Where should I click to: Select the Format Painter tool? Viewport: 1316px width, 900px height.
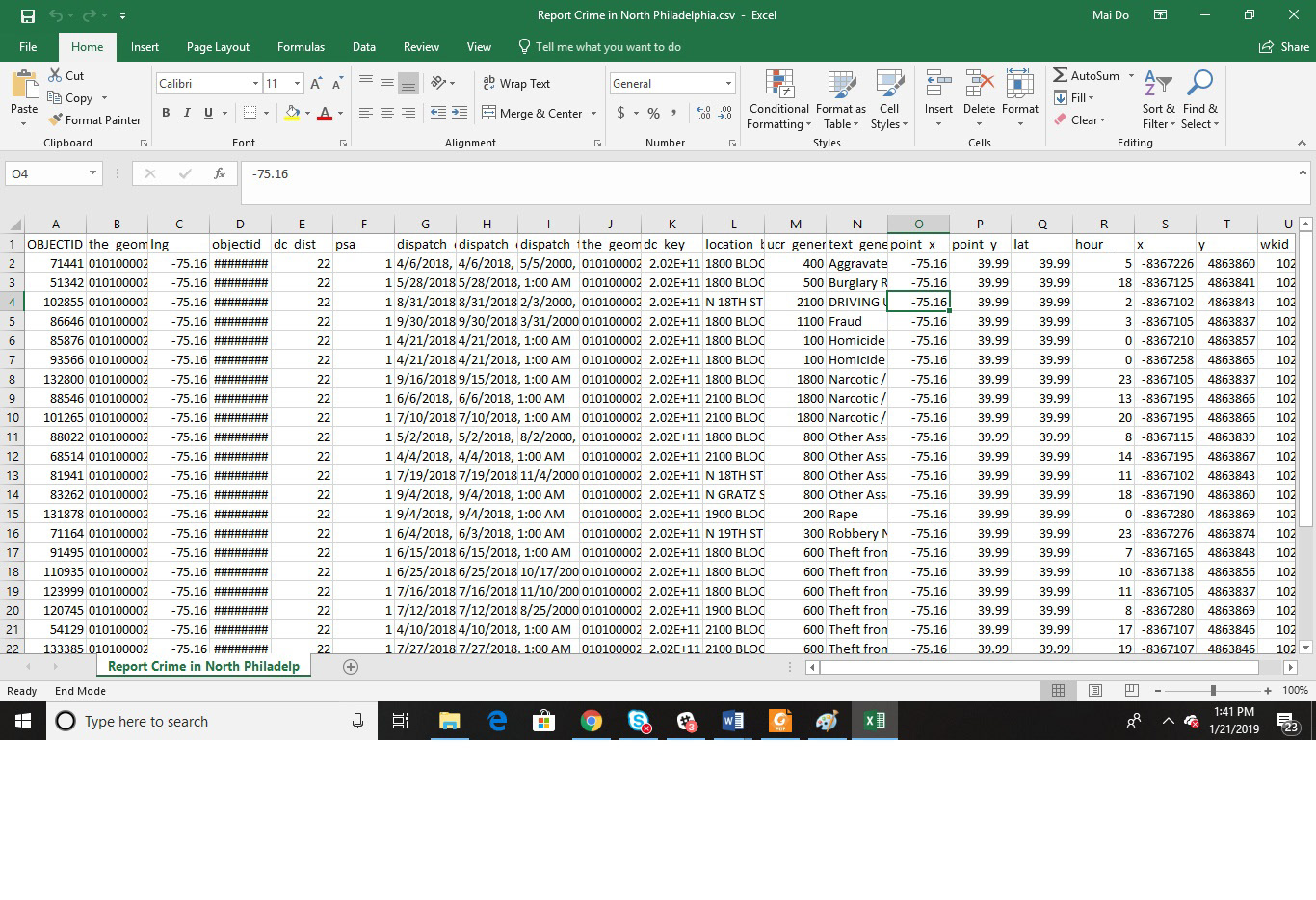(x=94, y=120)
